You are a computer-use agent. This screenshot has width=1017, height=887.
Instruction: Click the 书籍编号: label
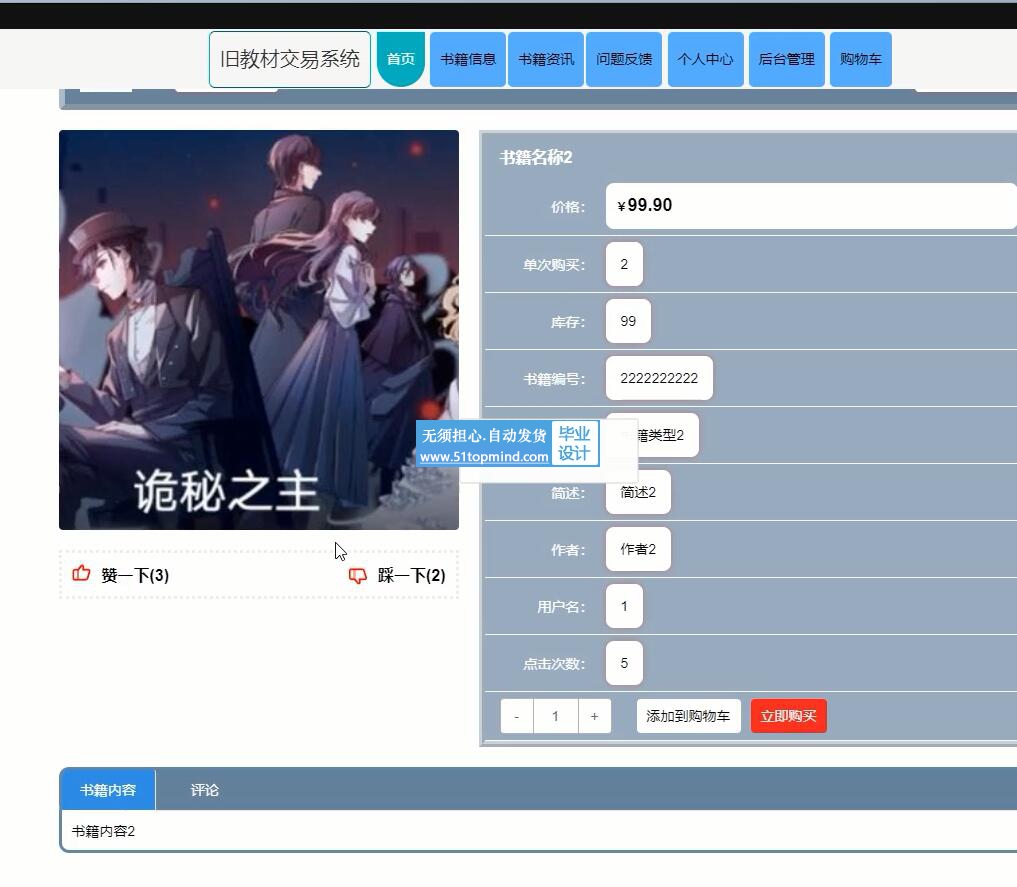(555, 379)
